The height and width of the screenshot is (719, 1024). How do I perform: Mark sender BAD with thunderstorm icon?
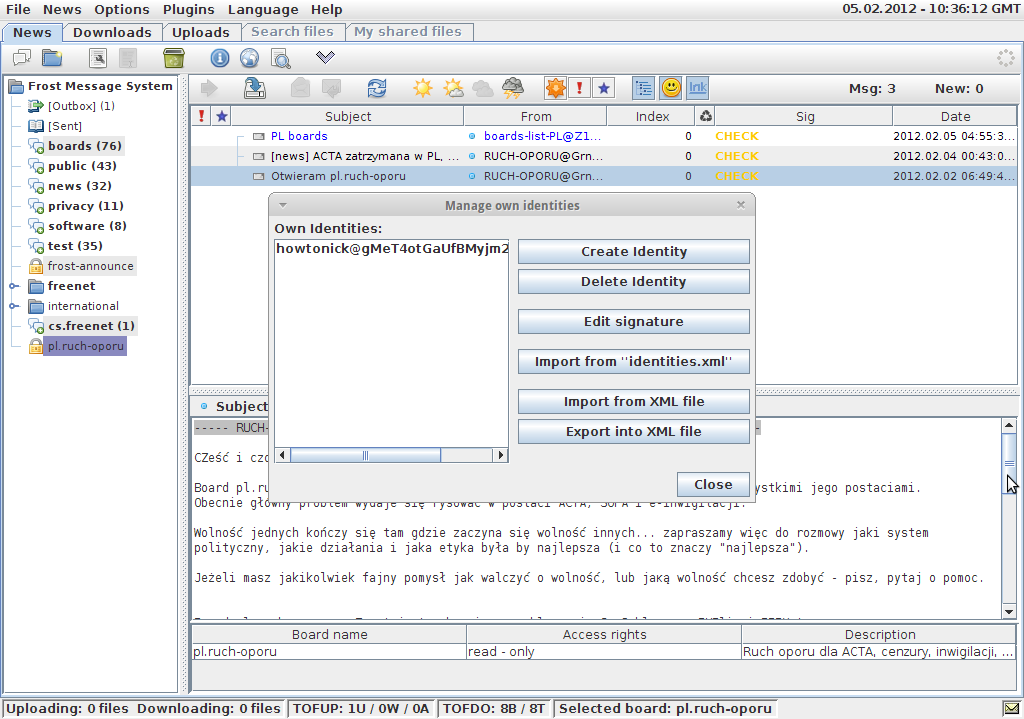513,88
